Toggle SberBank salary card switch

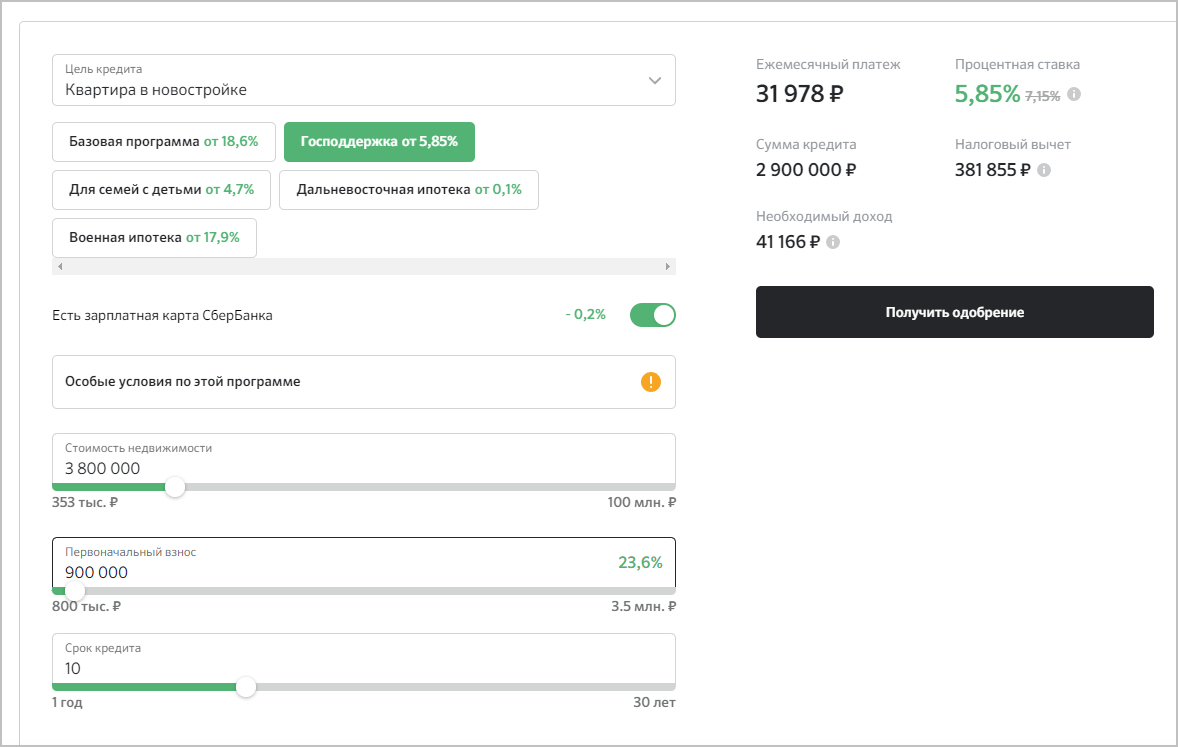pos(652,315)
